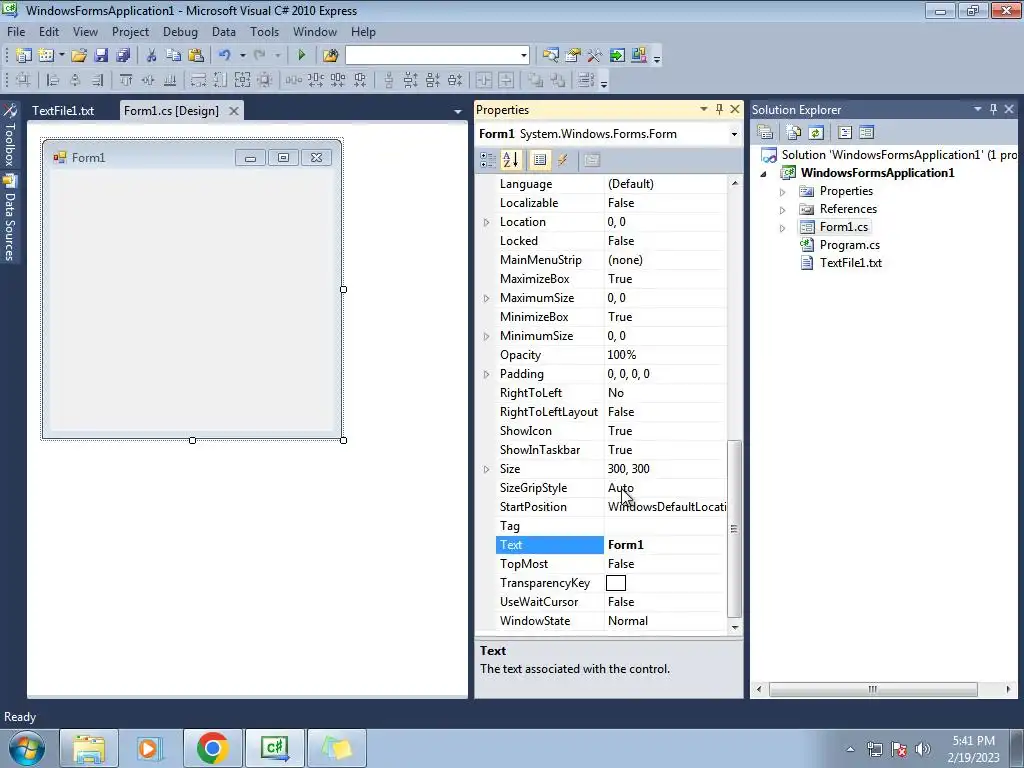
Task: Click the Solution Explorer horizontal scrollbar thumb
Action: pyautogui.click(x=873, y=689)
